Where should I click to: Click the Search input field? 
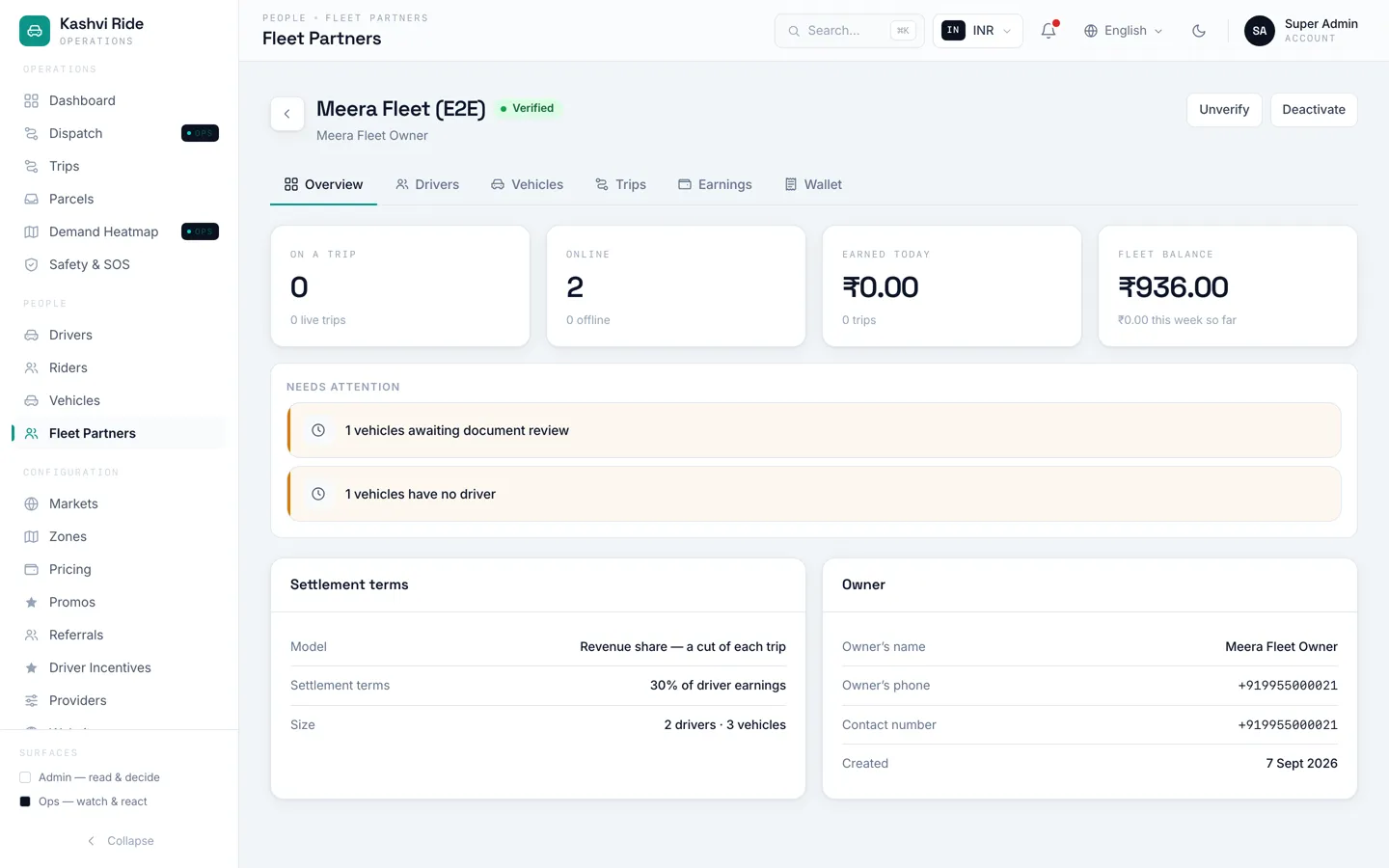pos(849,31)
